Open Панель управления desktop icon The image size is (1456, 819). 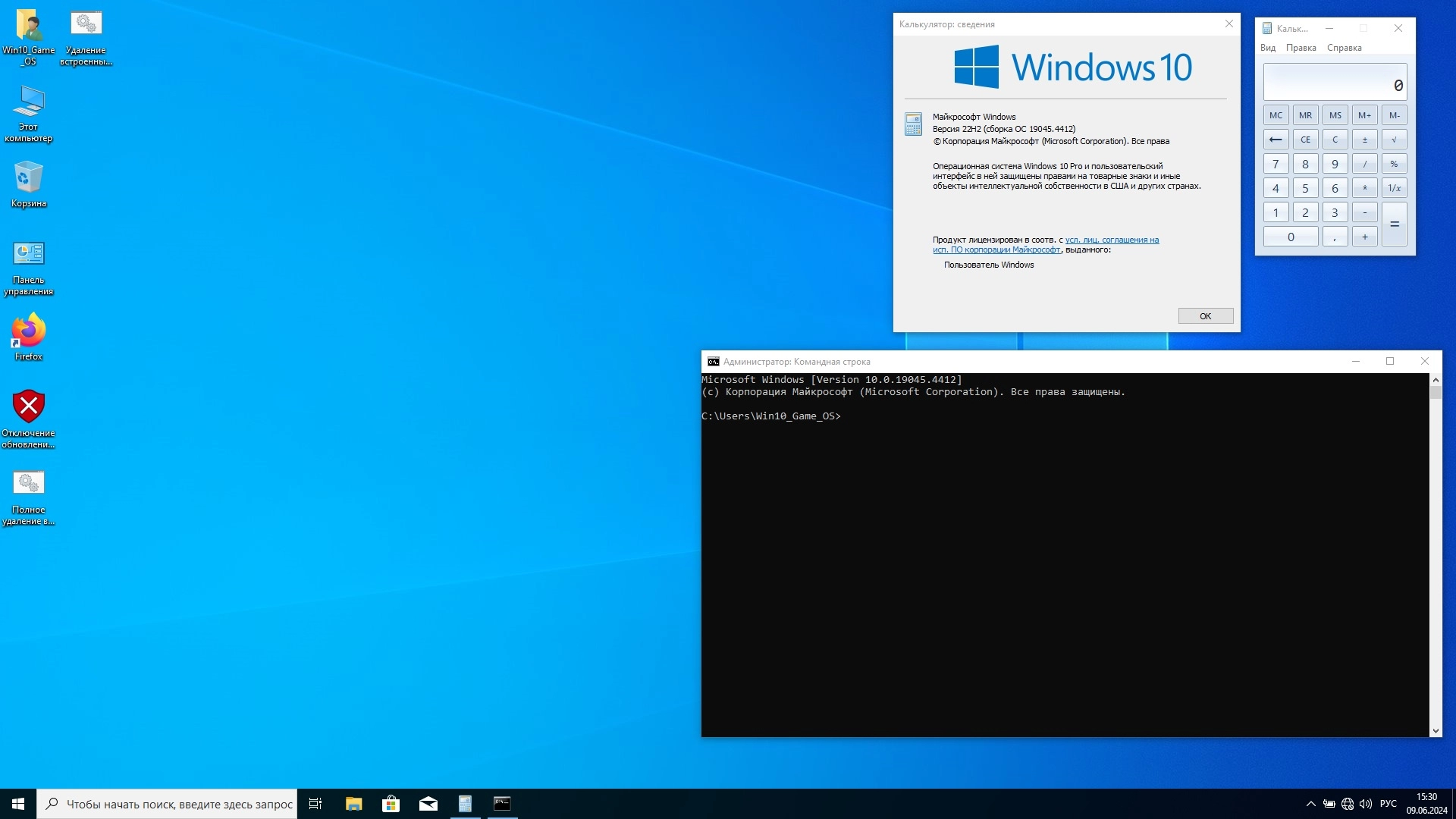pyautogui.click(x=29, y=254)
